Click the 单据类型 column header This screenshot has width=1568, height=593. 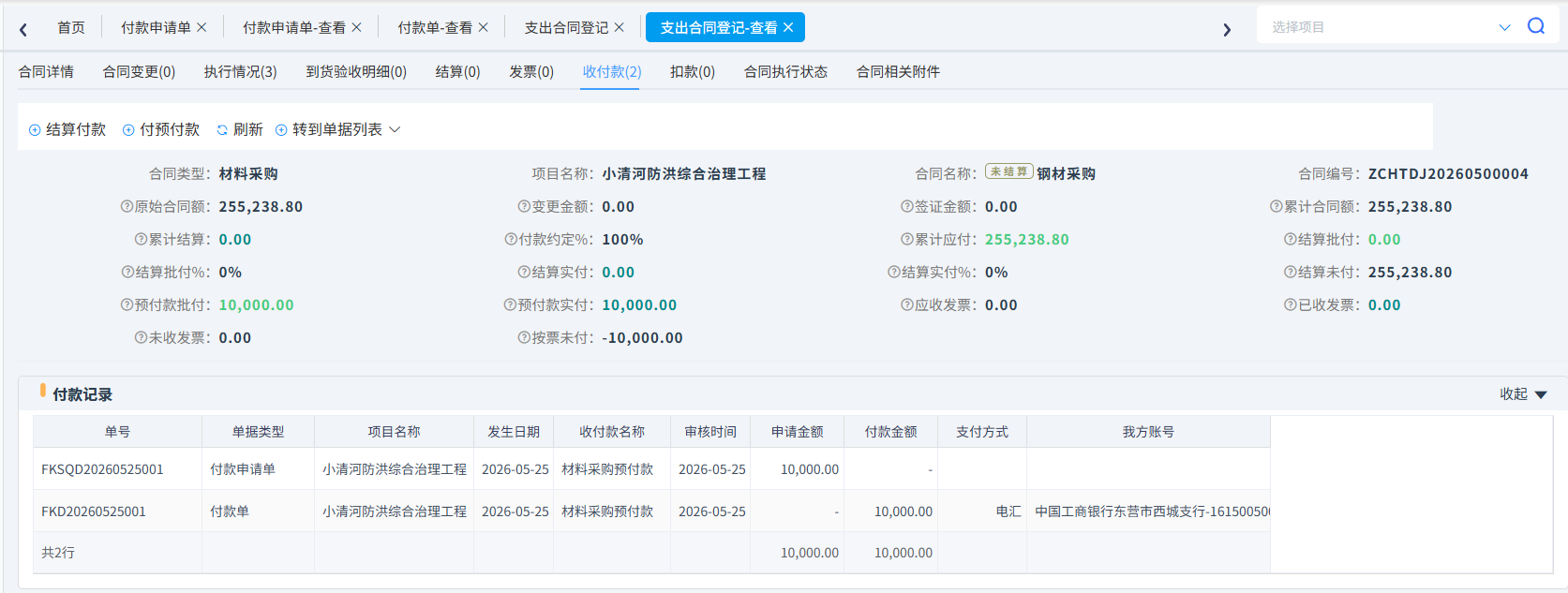(258, 432)
